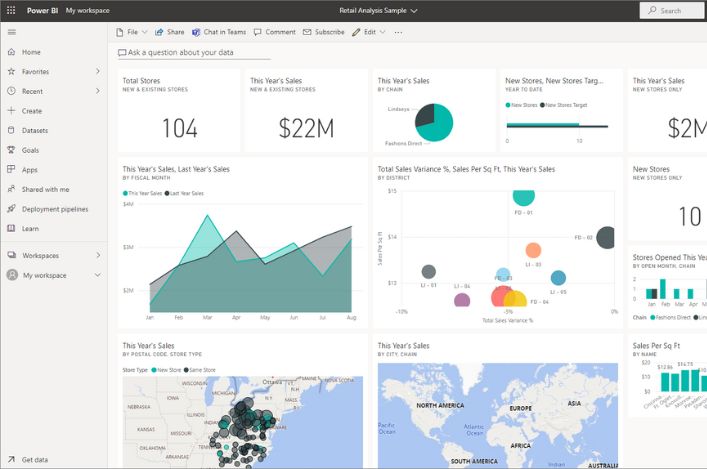Click the Teams icon in toolbar
Image resolution: width=707 pixels, height=469 pixels.
click(196, 32)
